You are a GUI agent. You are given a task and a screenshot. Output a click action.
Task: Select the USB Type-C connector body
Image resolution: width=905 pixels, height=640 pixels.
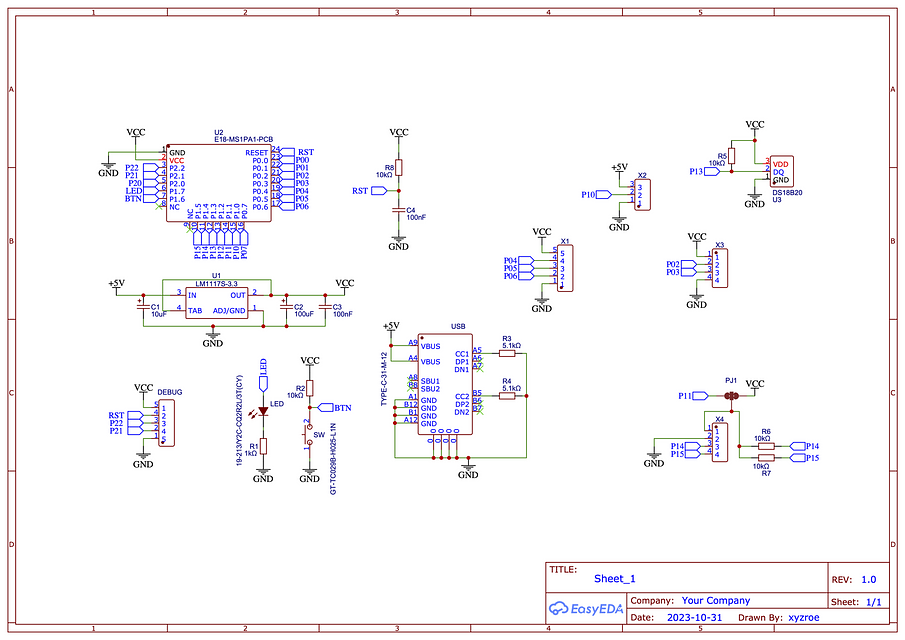(445, 384)
